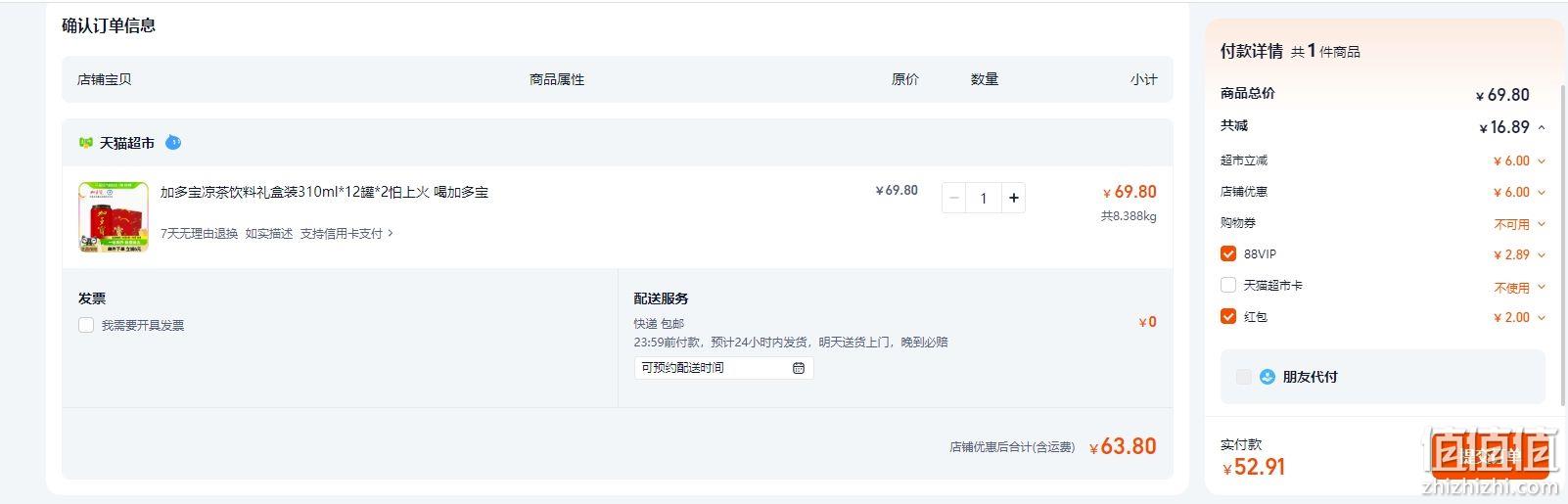
Task: Click the 天猫超市 store name
Action: 127,143
